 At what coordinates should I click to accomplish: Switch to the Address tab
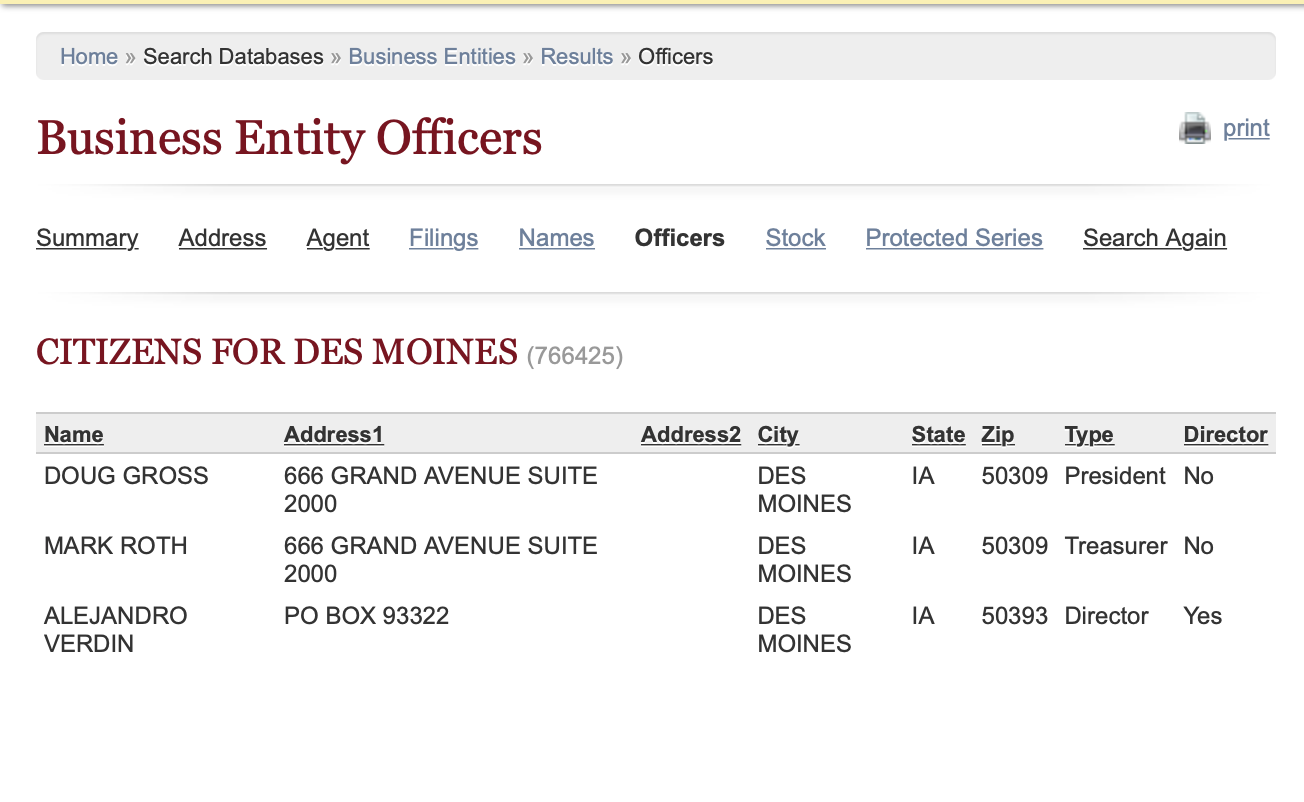pos(222,238)
